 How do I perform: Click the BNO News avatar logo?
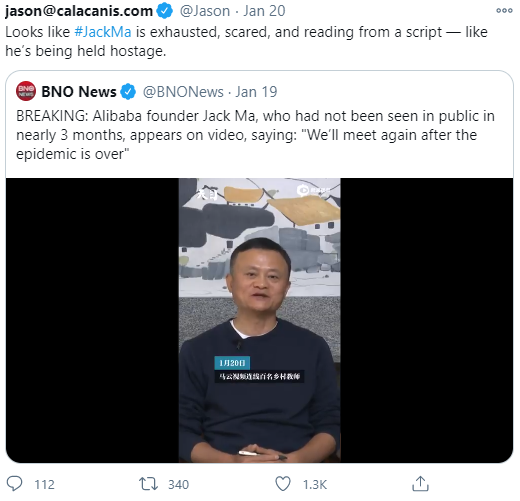[x=26, y=91]
